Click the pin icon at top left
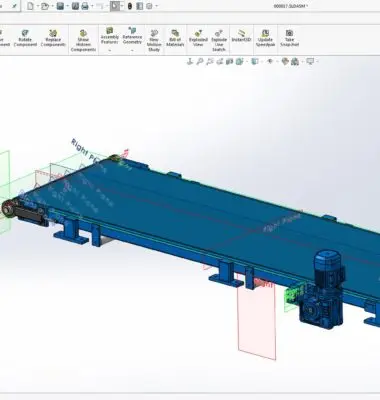The image size is (380, 400). click(x=15, y=5)
